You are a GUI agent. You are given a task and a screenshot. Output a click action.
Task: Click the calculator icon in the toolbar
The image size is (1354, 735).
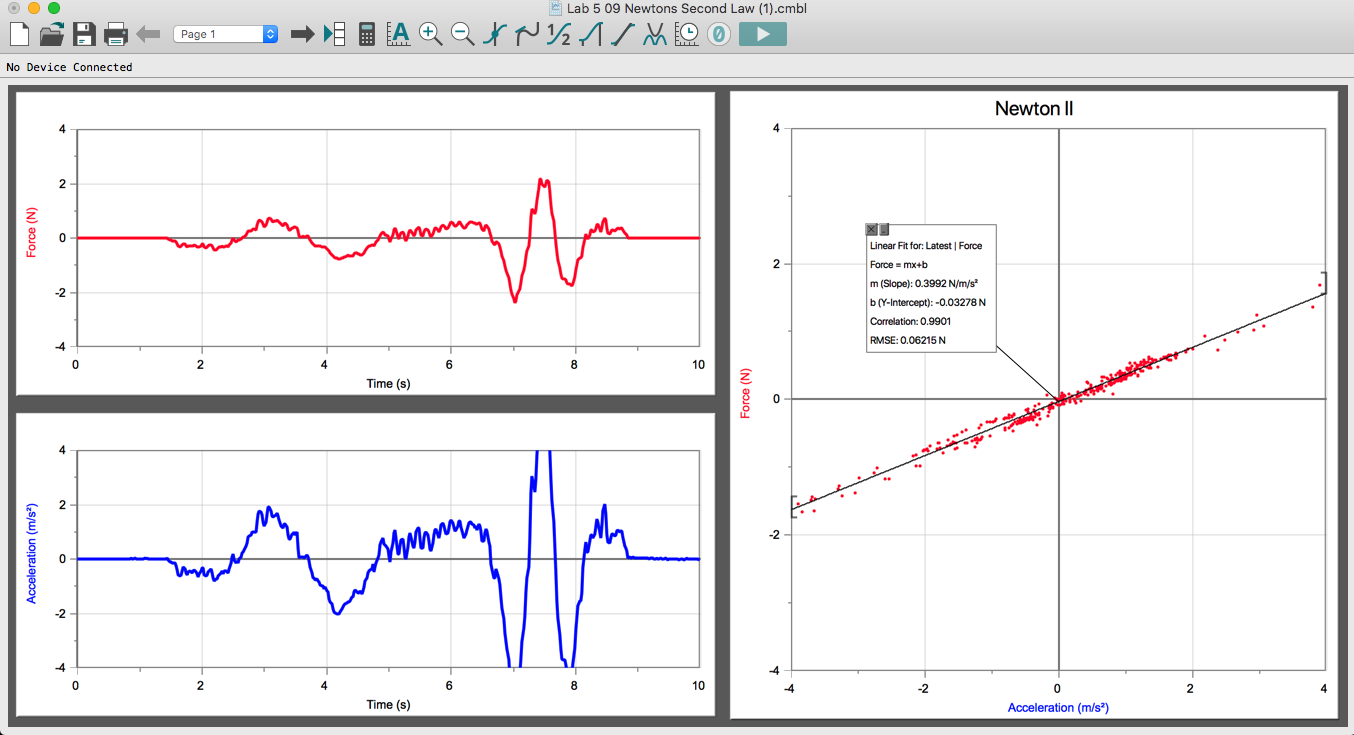367,34
